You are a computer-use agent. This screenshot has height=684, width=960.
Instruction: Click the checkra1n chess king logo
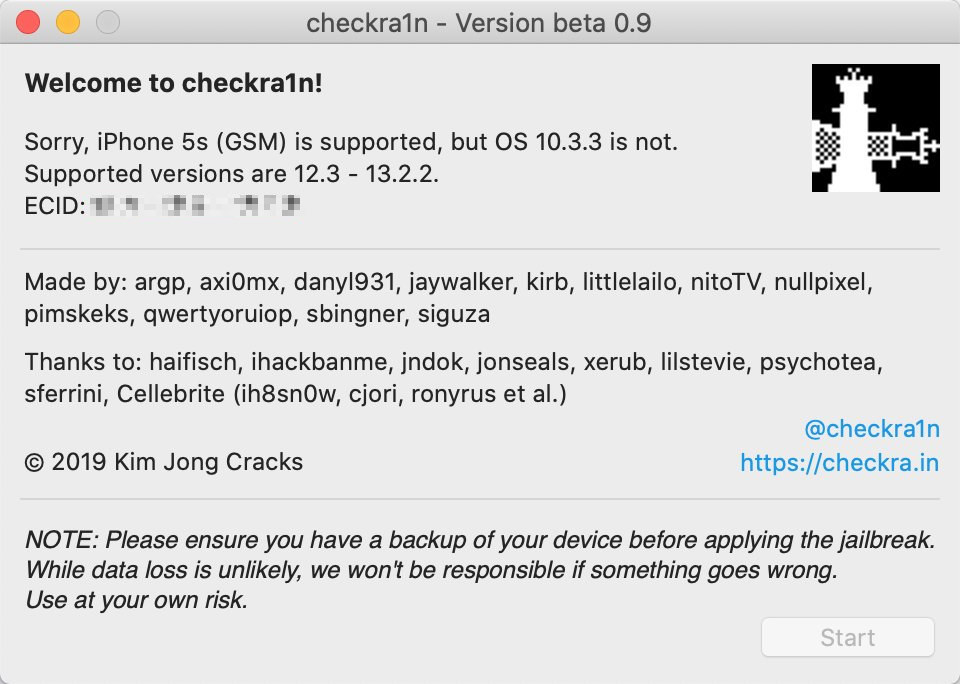tap(876, 127)
